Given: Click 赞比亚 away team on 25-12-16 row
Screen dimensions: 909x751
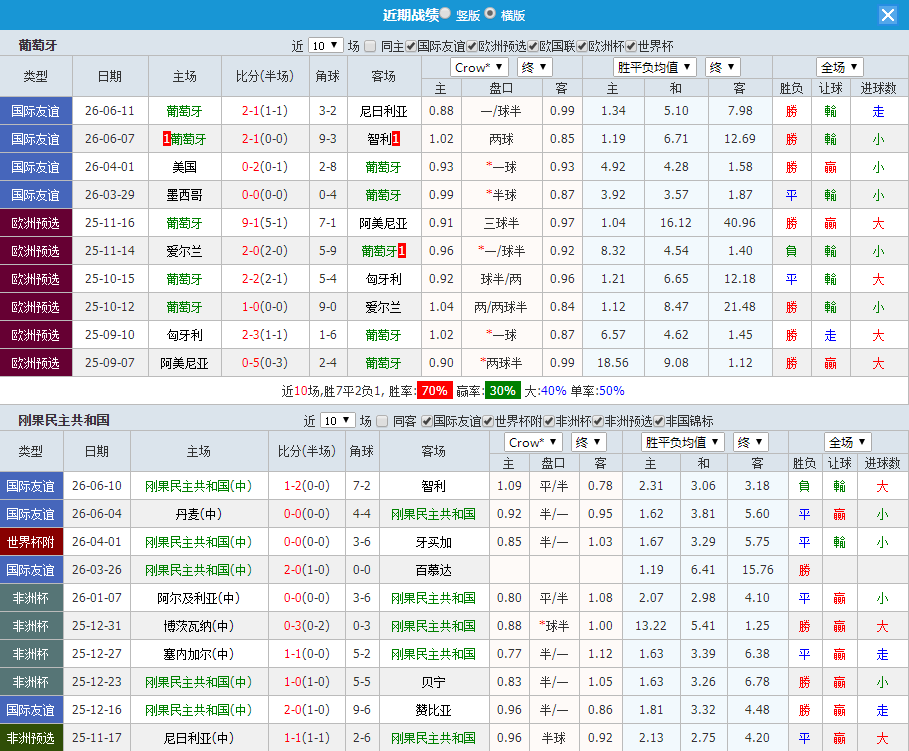Looking at the screenshot, I should pyautogui.click(x=433, y=710).
